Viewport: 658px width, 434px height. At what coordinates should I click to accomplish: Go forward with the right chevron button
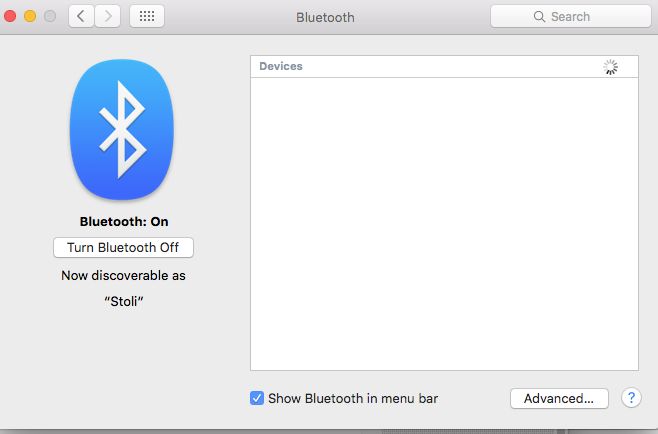click(107, 16)
